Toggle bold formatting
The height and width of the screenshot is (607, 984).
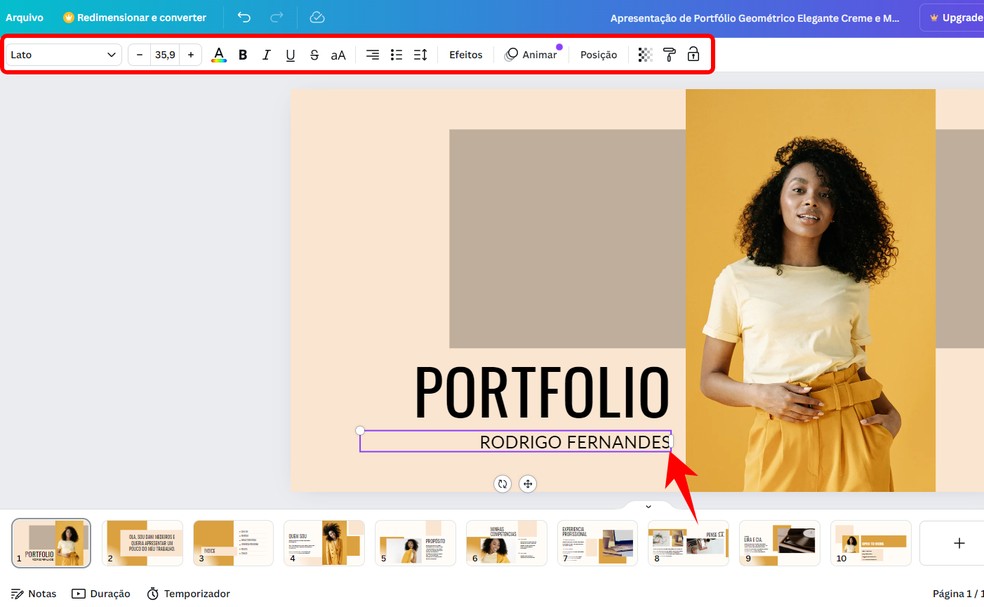(242, 55)
